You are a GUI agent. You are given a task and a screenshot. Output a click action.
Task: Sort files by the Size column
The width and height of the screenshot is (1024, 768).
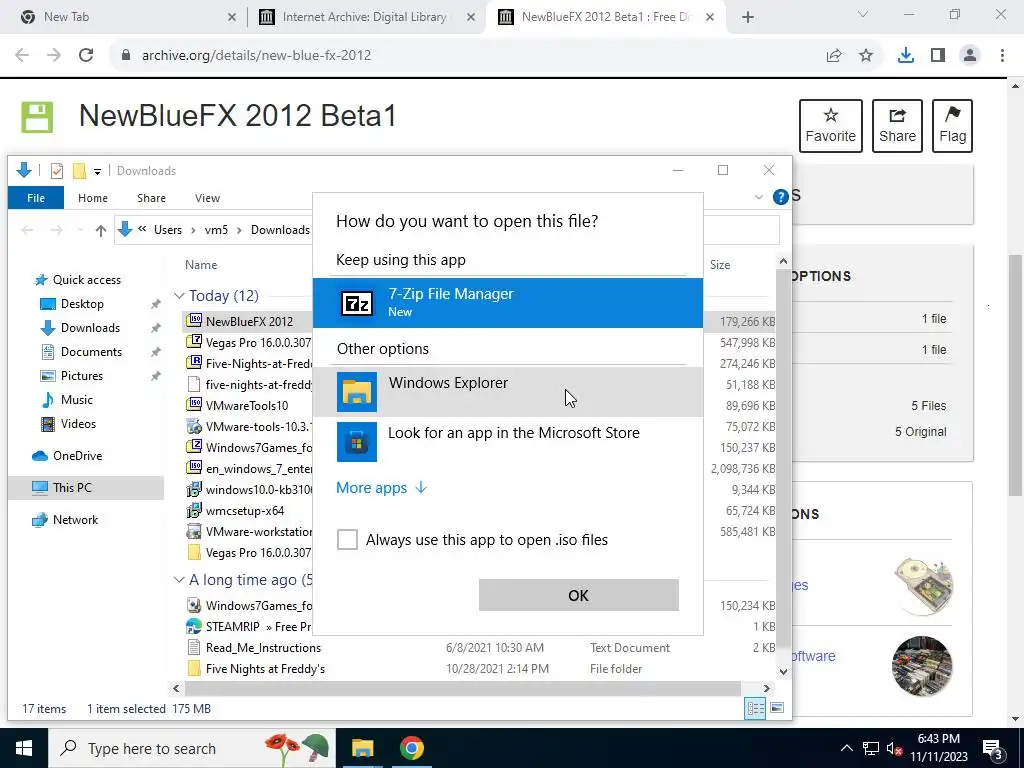pyautogui.click(x=720, y=264)
